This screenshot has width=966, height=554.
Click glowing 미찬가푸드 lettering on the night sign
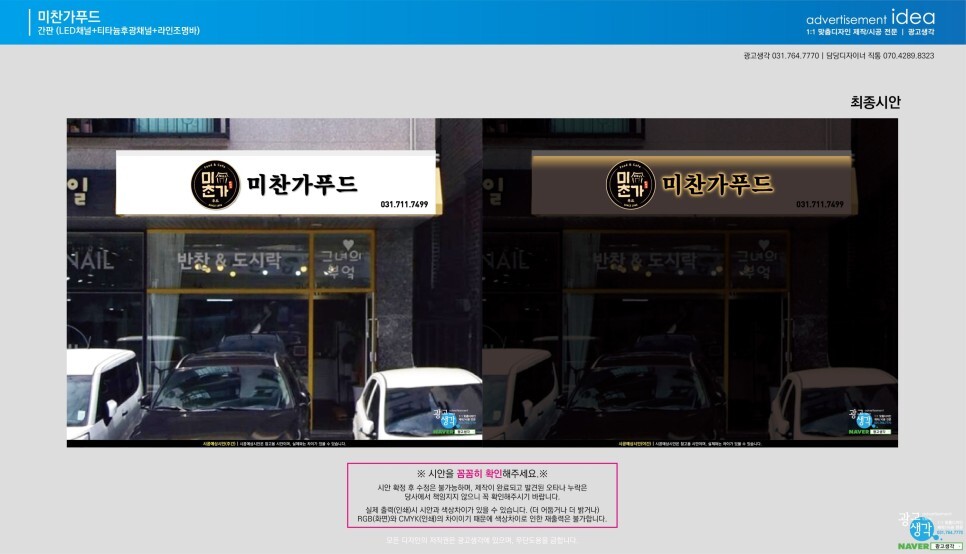click(x=717, y=184)
